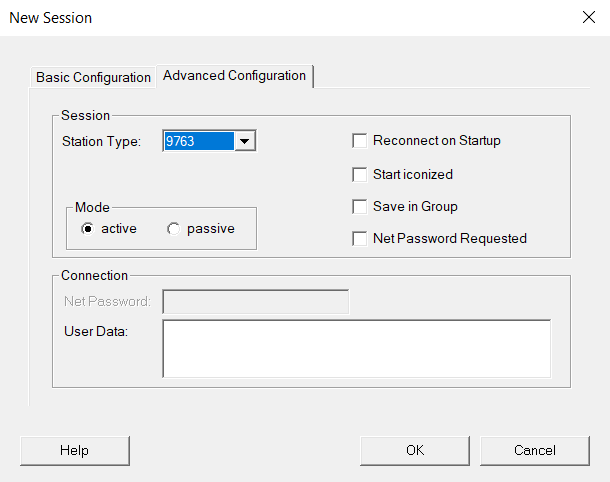The width and height of the screenshot is (610, 482).
Task: Tick the Start iconized checkbox
Action: pyautogui.click(x=359, y=174)
